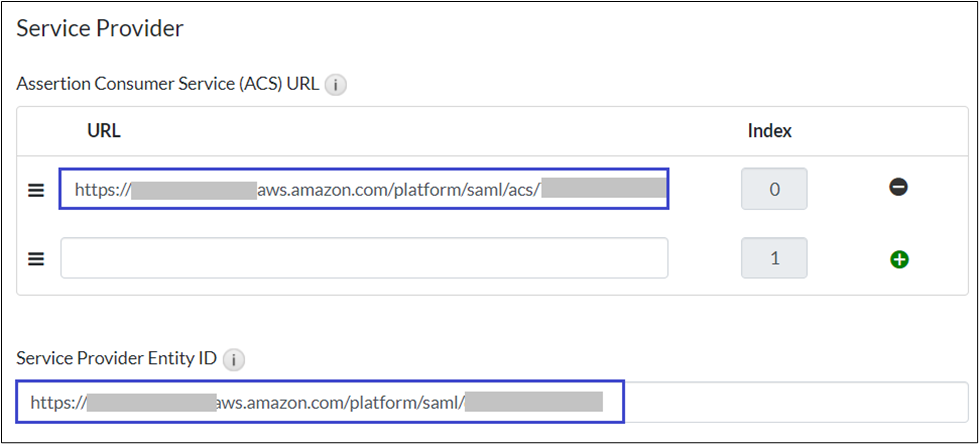
Task: Click the Assertion Consumer Service (ACS) URL label
Action: click(x=167, y=84)
